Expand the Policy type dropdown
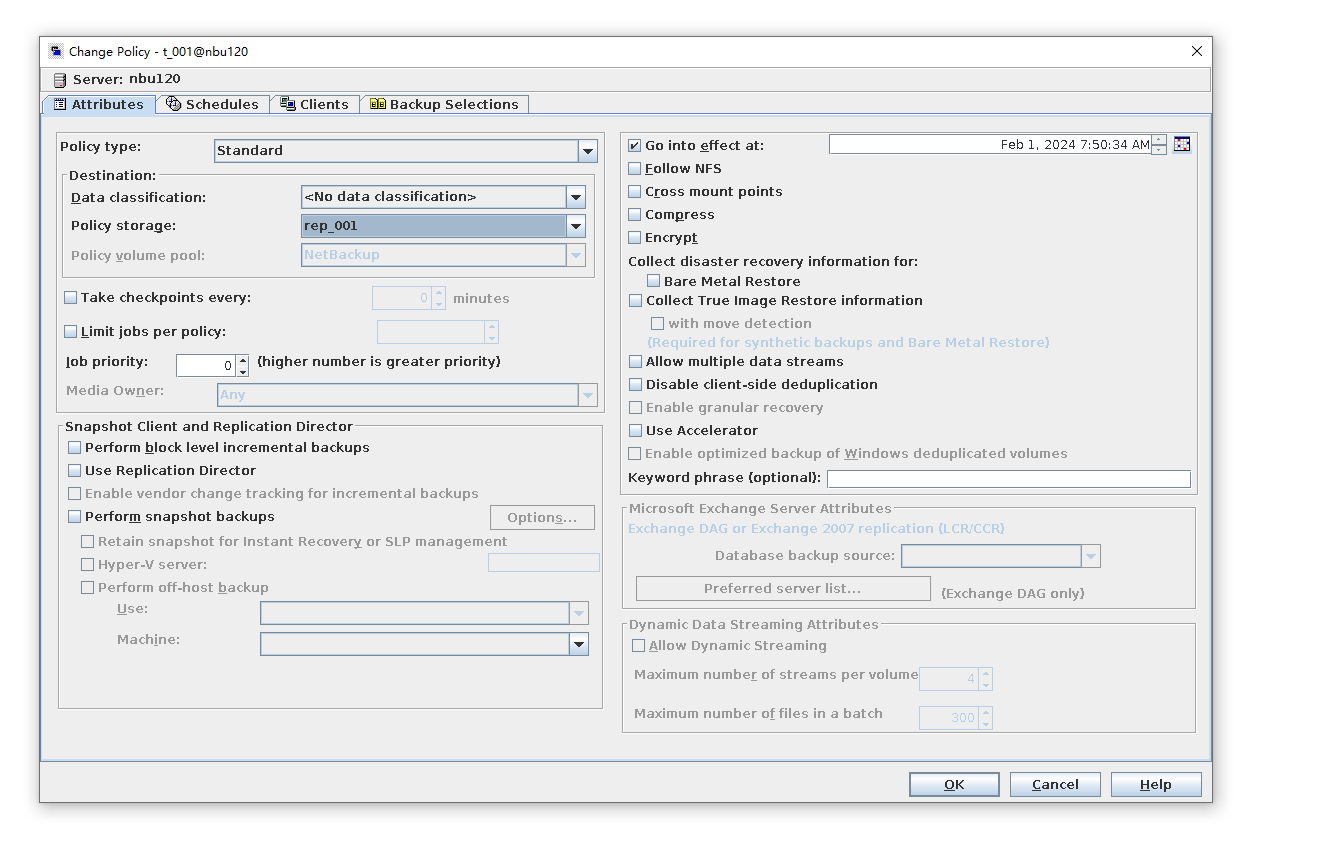Image resolution: width=1328 pixels, height=846 pixels. (588, 151)
